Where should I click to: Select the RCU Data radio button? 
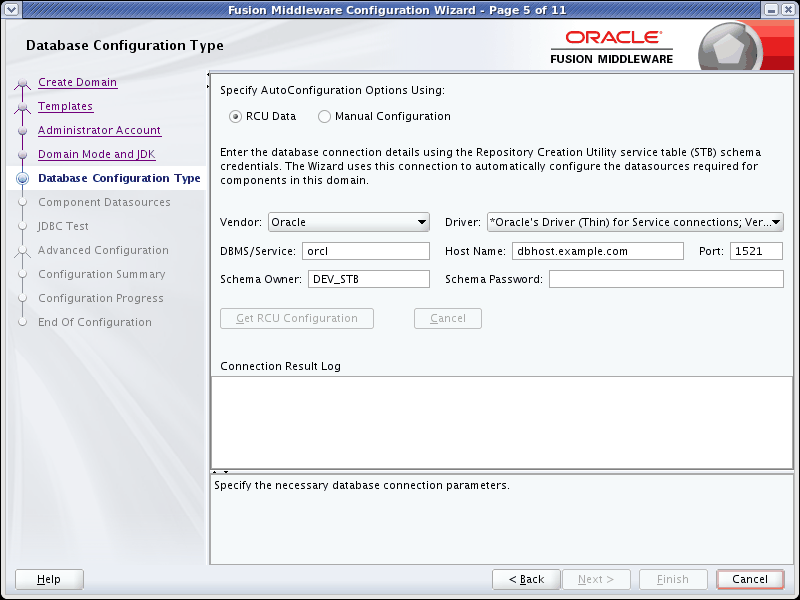pos(235,117)
